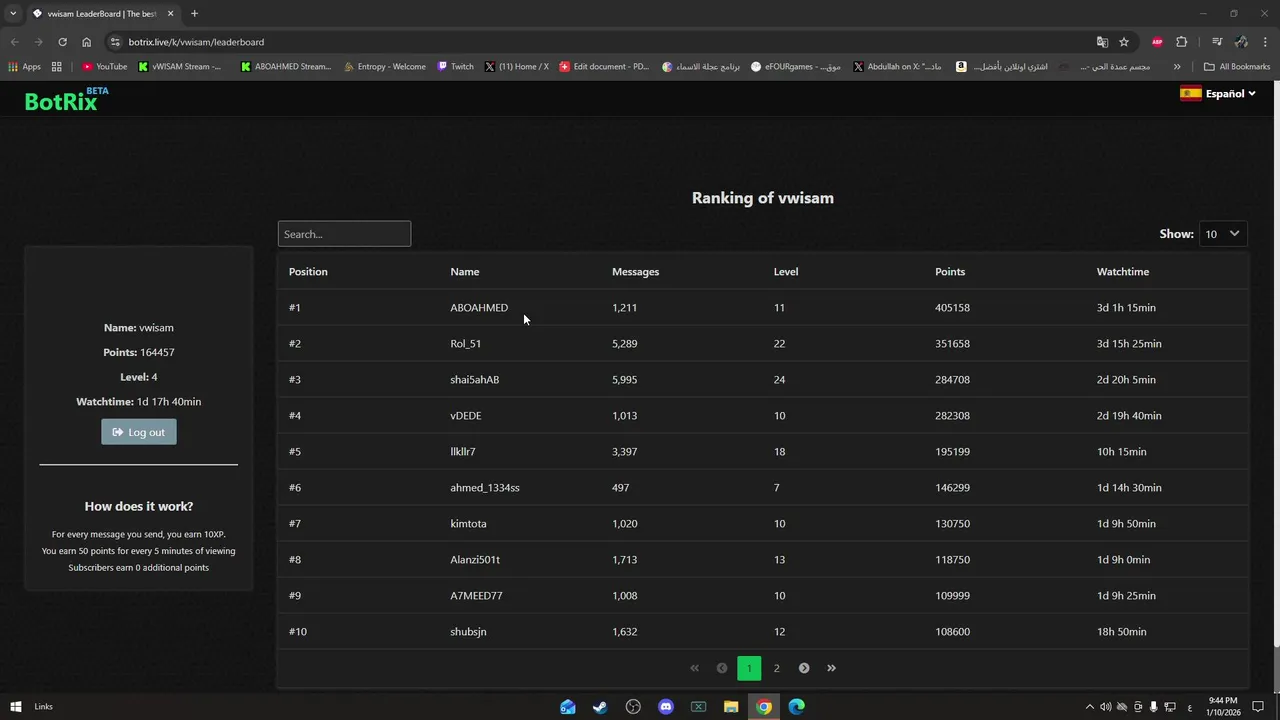
Task: Open the Español language dropdown
Action: 1218,94
